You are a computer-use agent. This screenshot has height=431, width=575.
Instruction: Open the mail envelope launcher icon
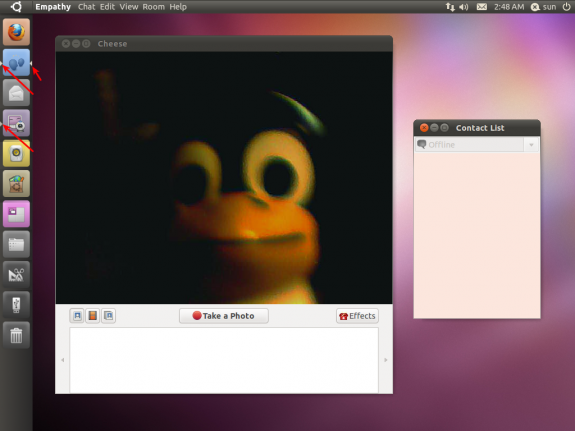17,93
